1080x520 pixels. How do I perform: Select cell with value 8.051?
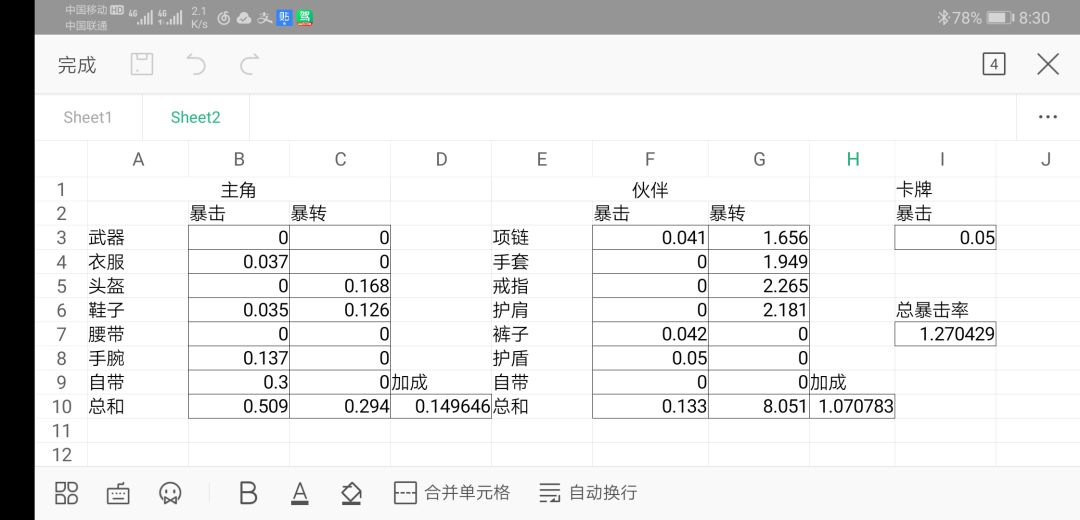click(x=759, y=406)
